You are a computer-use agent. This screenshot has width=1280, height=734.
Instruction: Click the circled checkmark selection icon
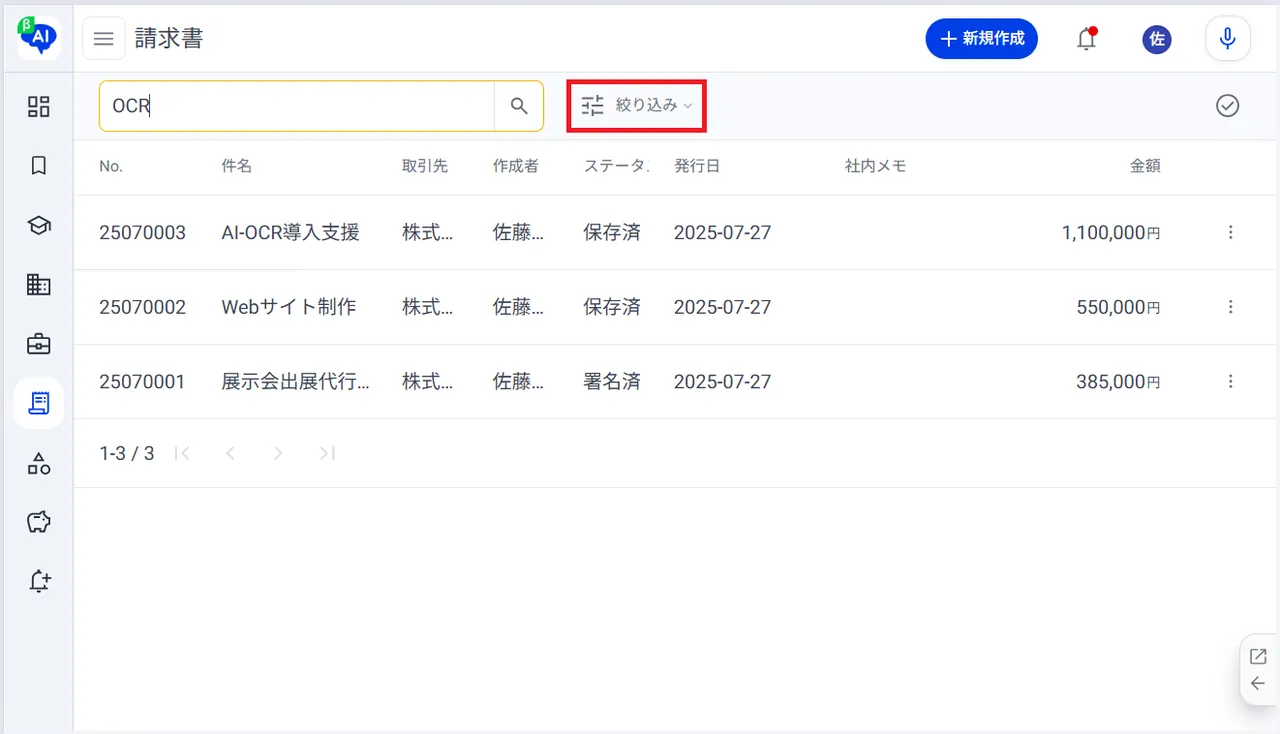point(1228,105)
